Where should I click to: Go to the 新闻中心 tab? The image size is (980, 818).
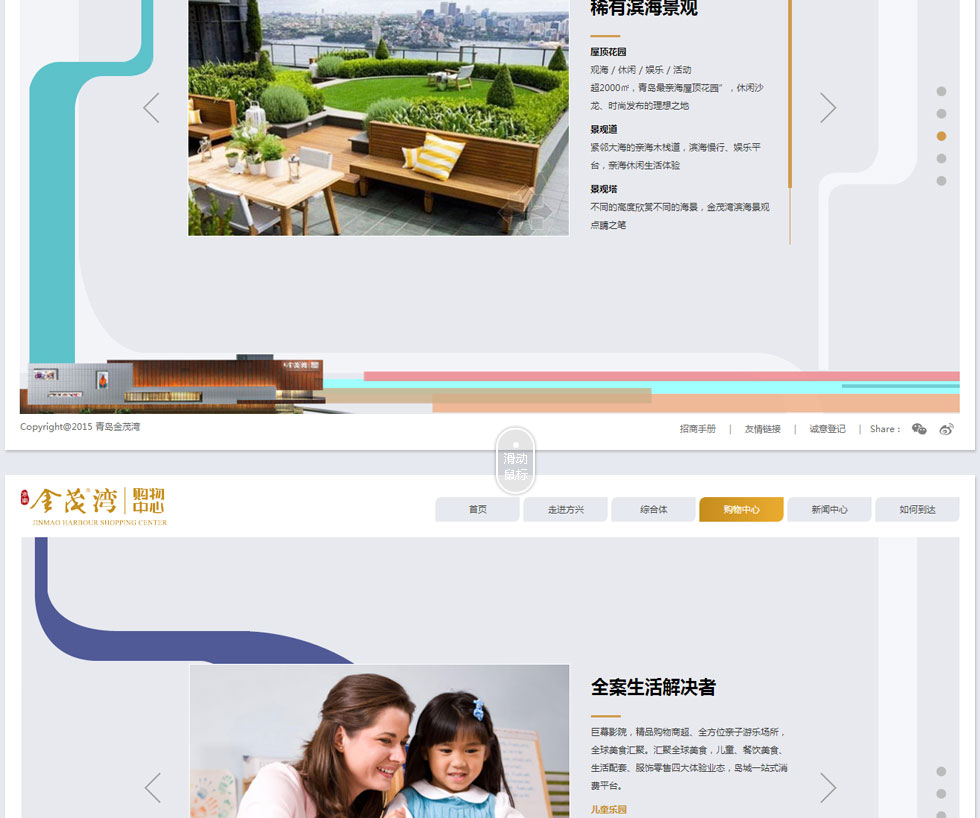tap(829, 510)
